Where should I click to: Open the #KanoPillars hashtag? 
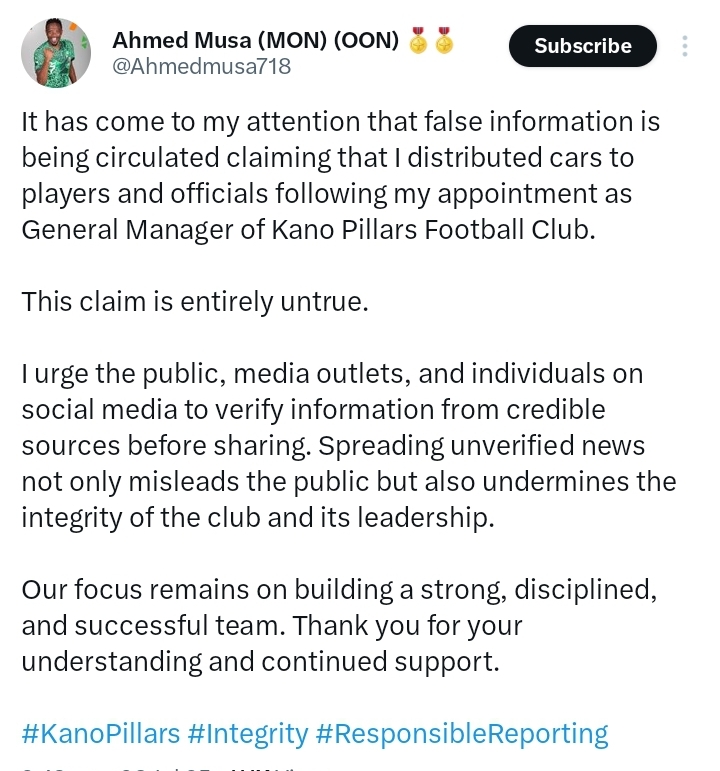coord(101,734)
